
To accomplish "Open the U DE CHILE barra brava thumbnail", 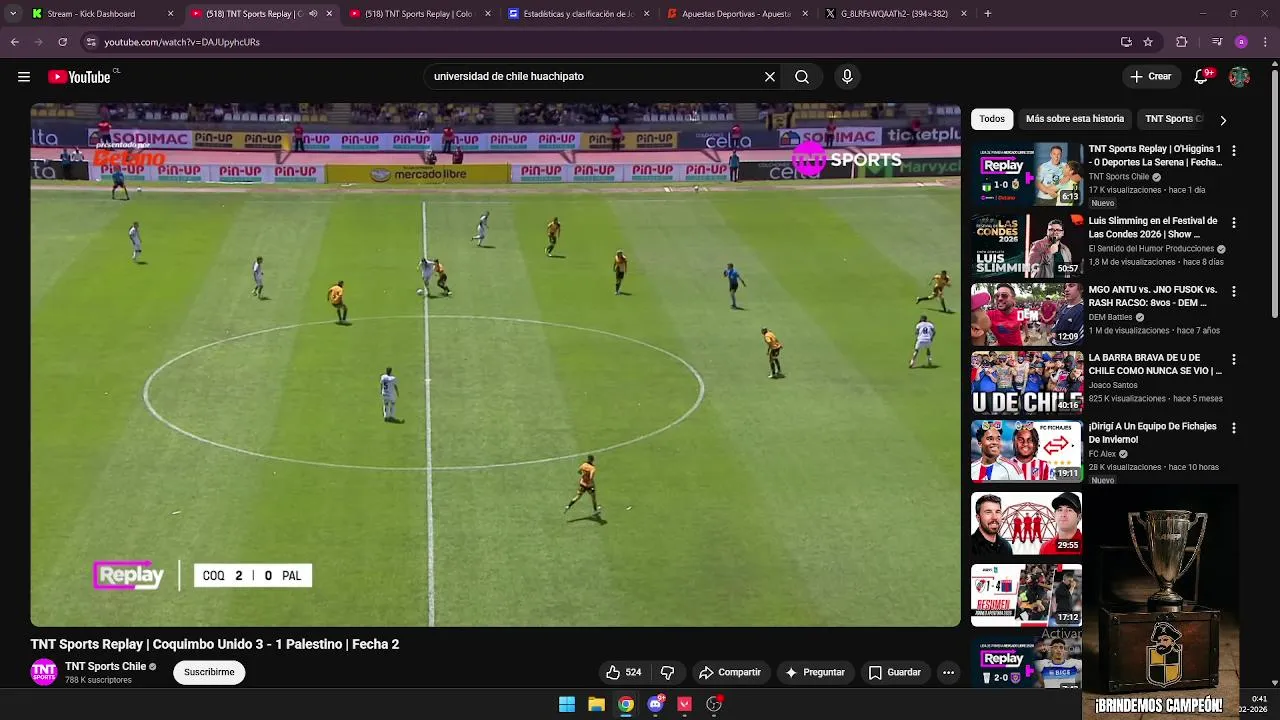I will (1027, 382).
